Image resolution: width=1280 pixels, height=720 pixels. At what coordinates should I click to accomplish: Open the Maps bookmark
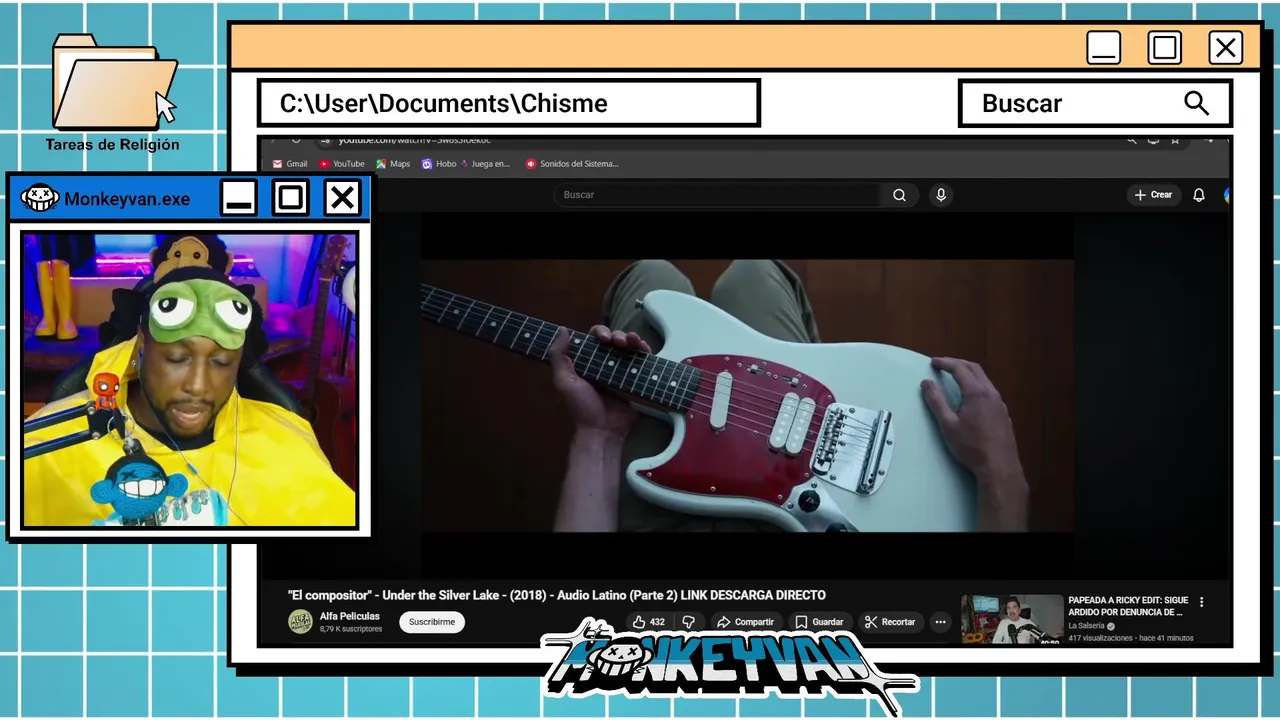(x=393, y=164)
